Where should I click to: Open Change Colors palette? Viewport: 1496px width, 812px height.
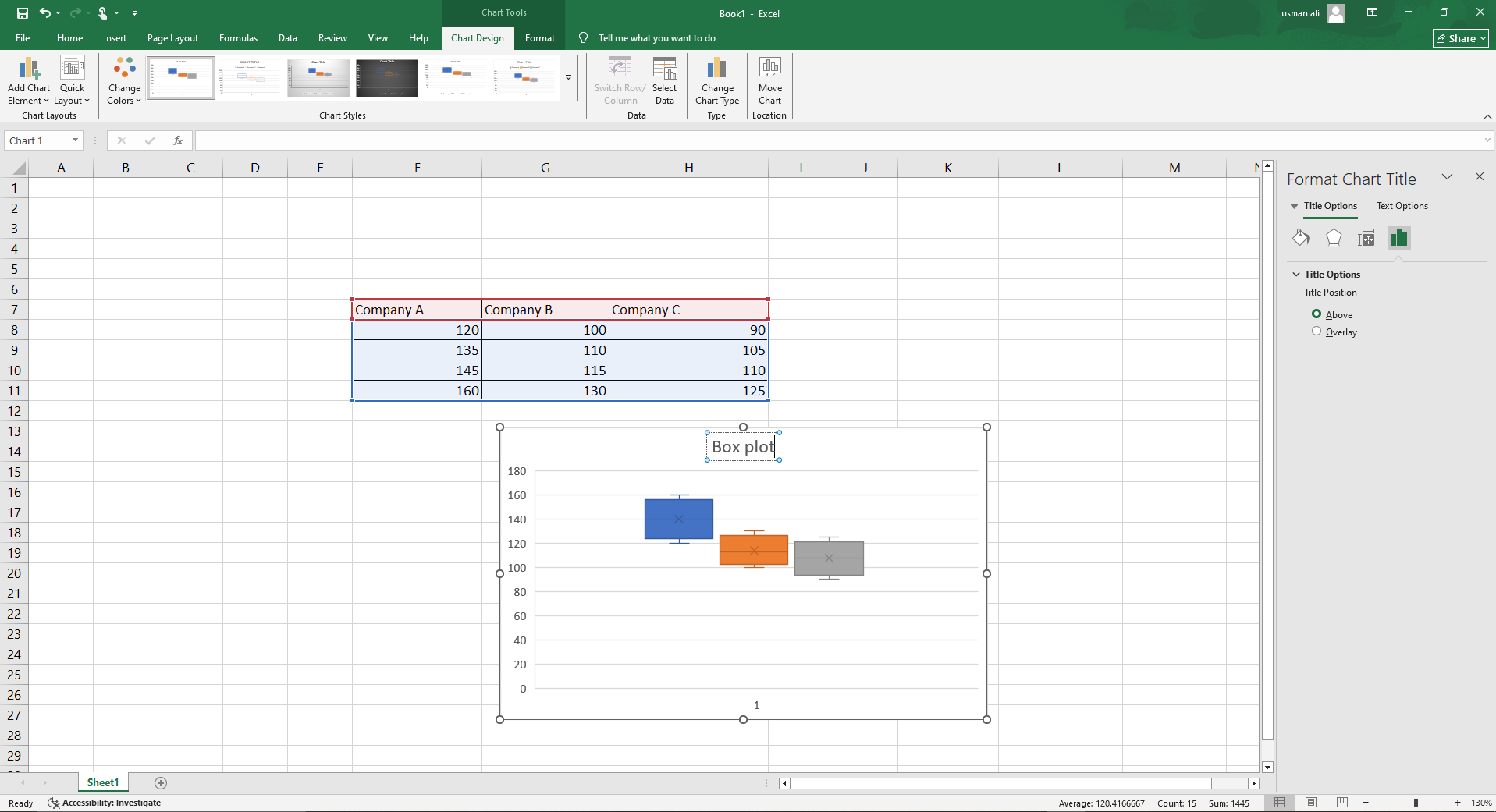click(x=124, y=81)
